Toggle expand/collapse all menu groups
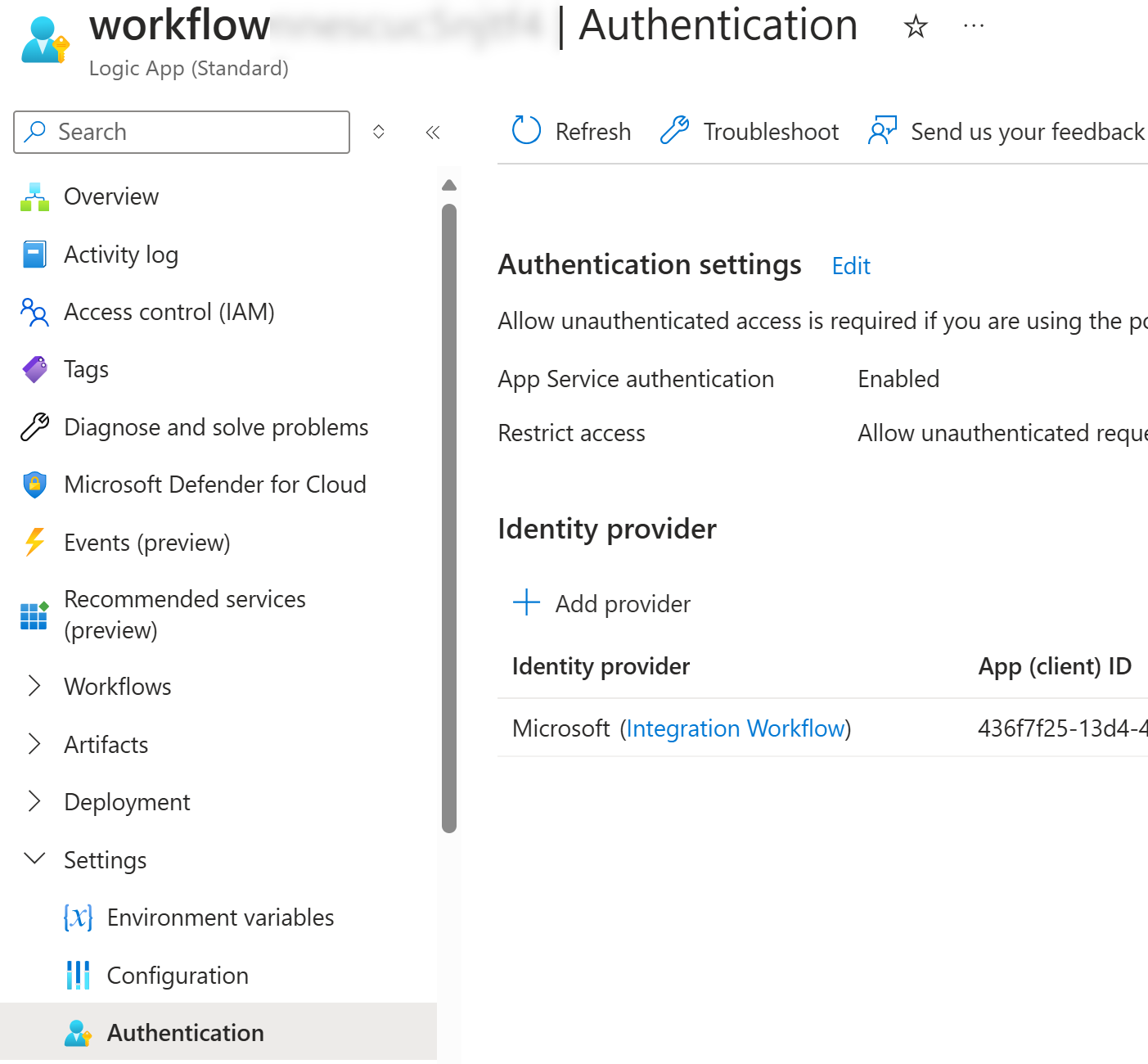 (379, 132)
